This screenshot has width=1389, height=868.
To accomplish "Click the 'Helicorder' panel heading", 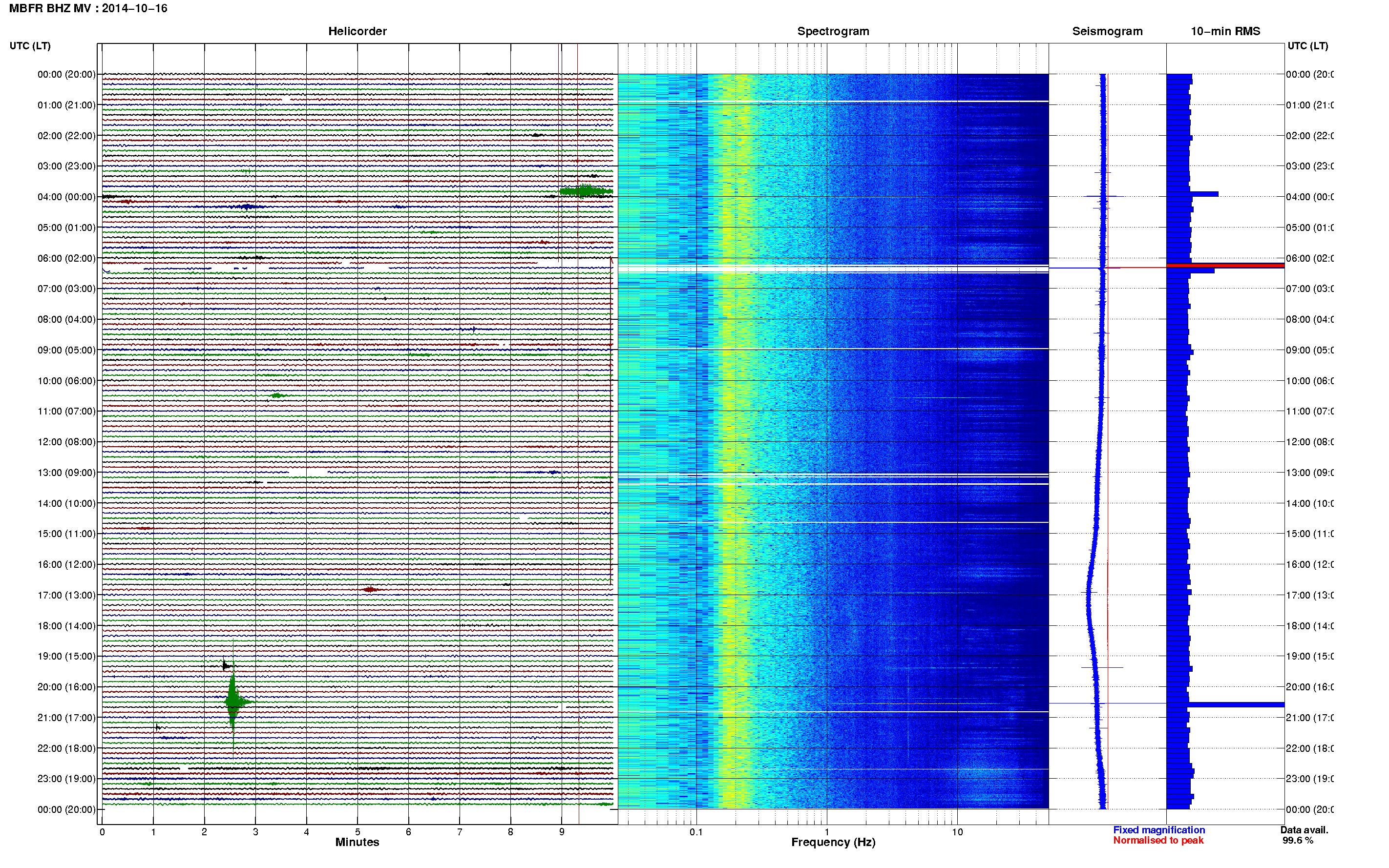I will pos(357,31).
